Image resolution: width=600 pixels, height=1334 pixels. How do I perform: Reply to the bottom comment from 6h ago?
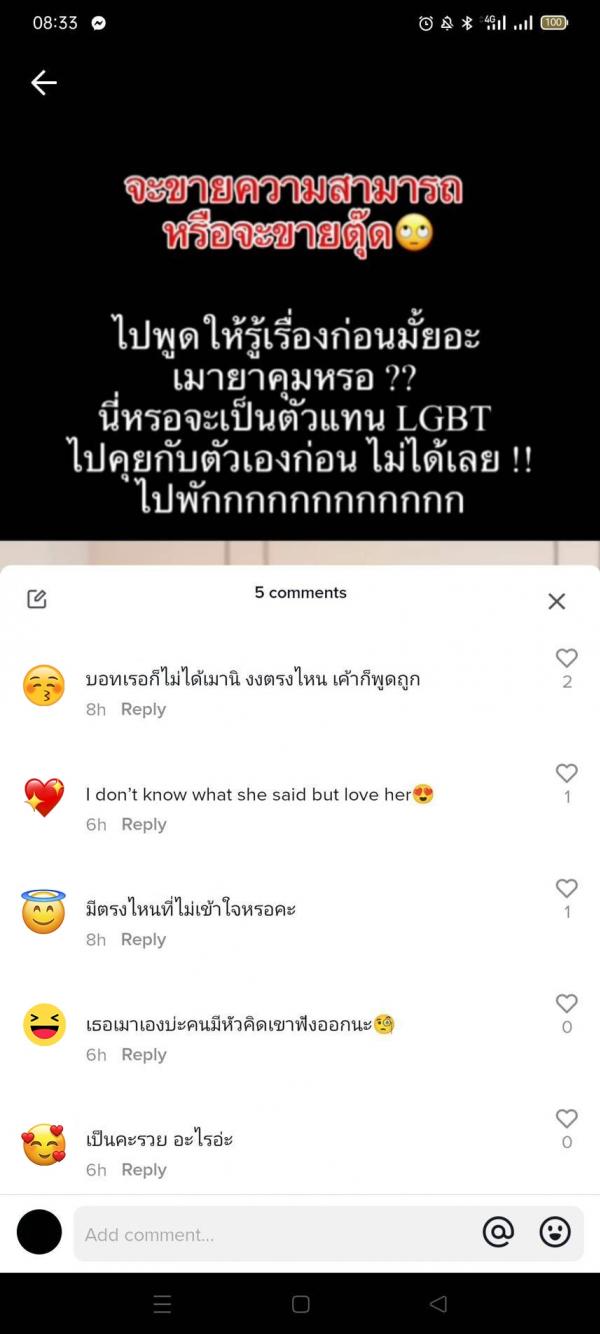coord(143,1169)
